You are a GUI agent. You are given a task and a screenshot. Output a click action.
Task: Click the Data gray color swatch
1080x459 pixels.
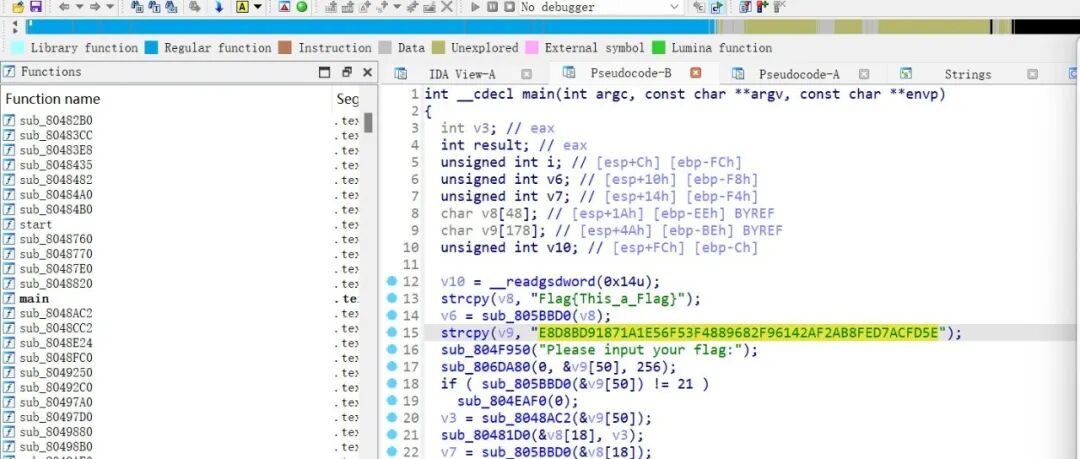click(x=386, y=48)
